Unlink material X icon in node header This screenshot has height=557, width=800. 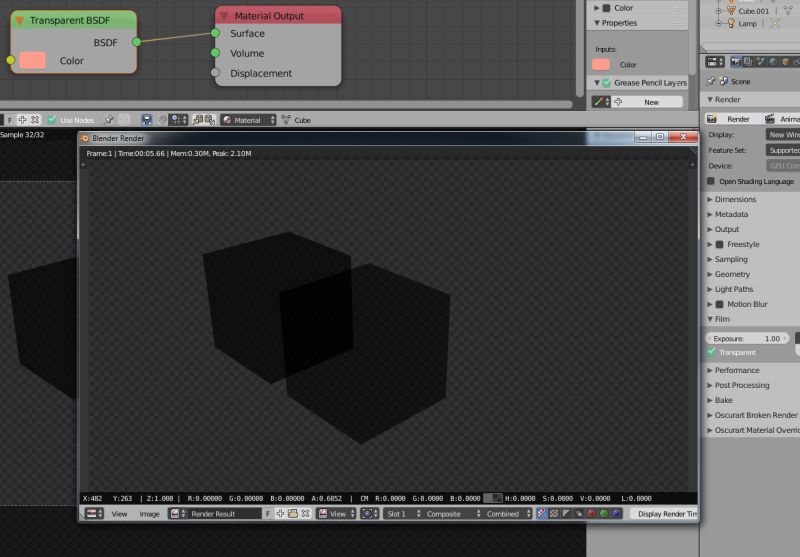[35, 120]
